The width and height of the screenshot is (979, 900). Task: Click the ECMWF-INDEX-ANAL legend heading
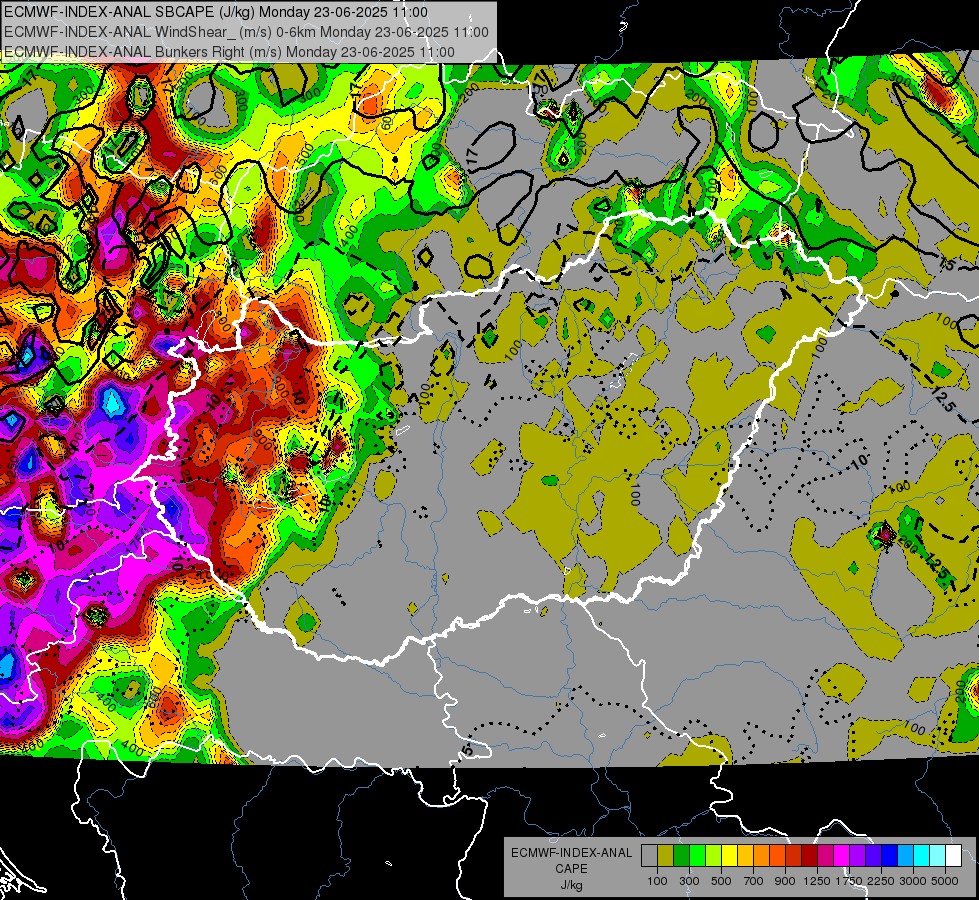coord(572,853)
